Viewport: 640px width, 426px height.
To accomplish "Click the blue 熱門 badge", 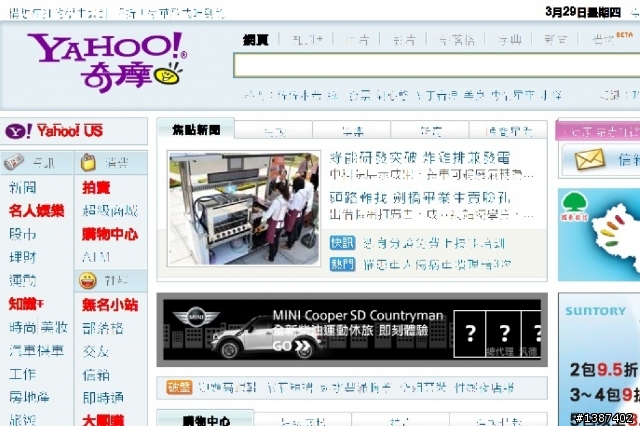I will pos(342,264).
